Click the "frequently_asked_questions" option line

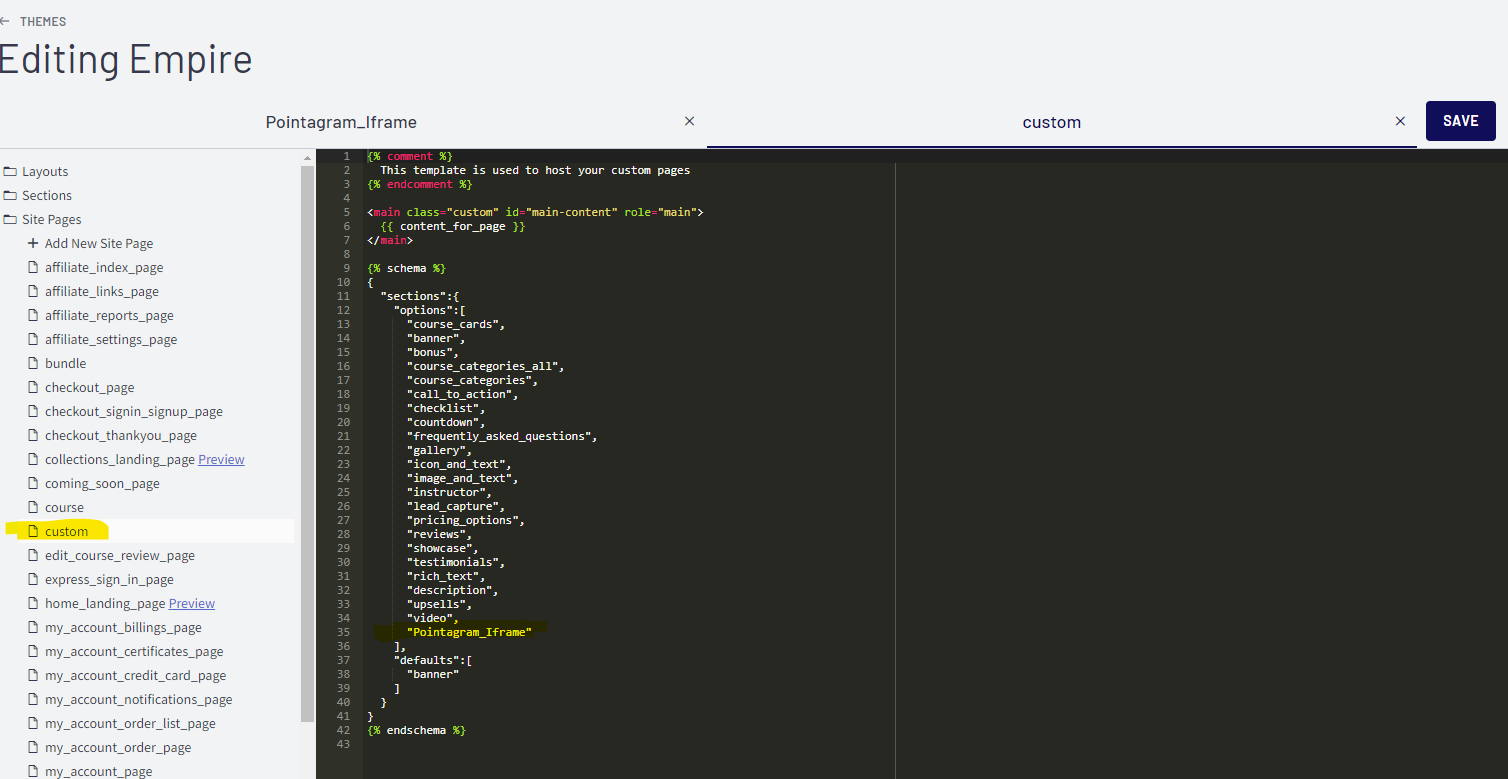click(x=502, y=436)
